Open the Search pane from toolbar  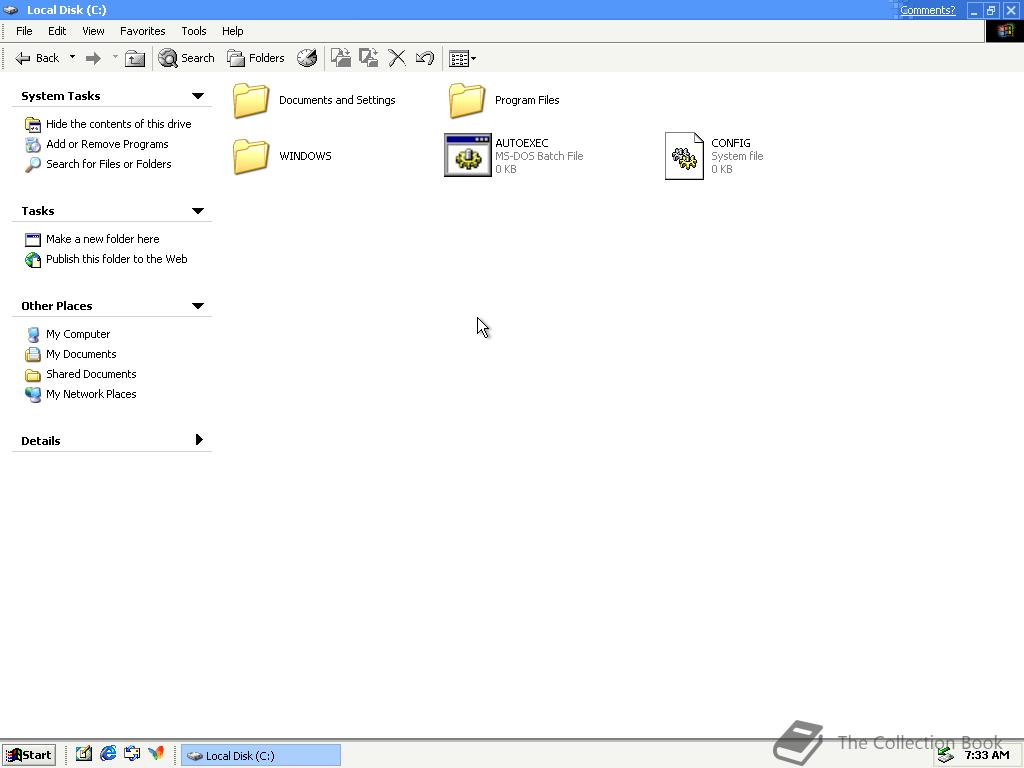(186, 58)
